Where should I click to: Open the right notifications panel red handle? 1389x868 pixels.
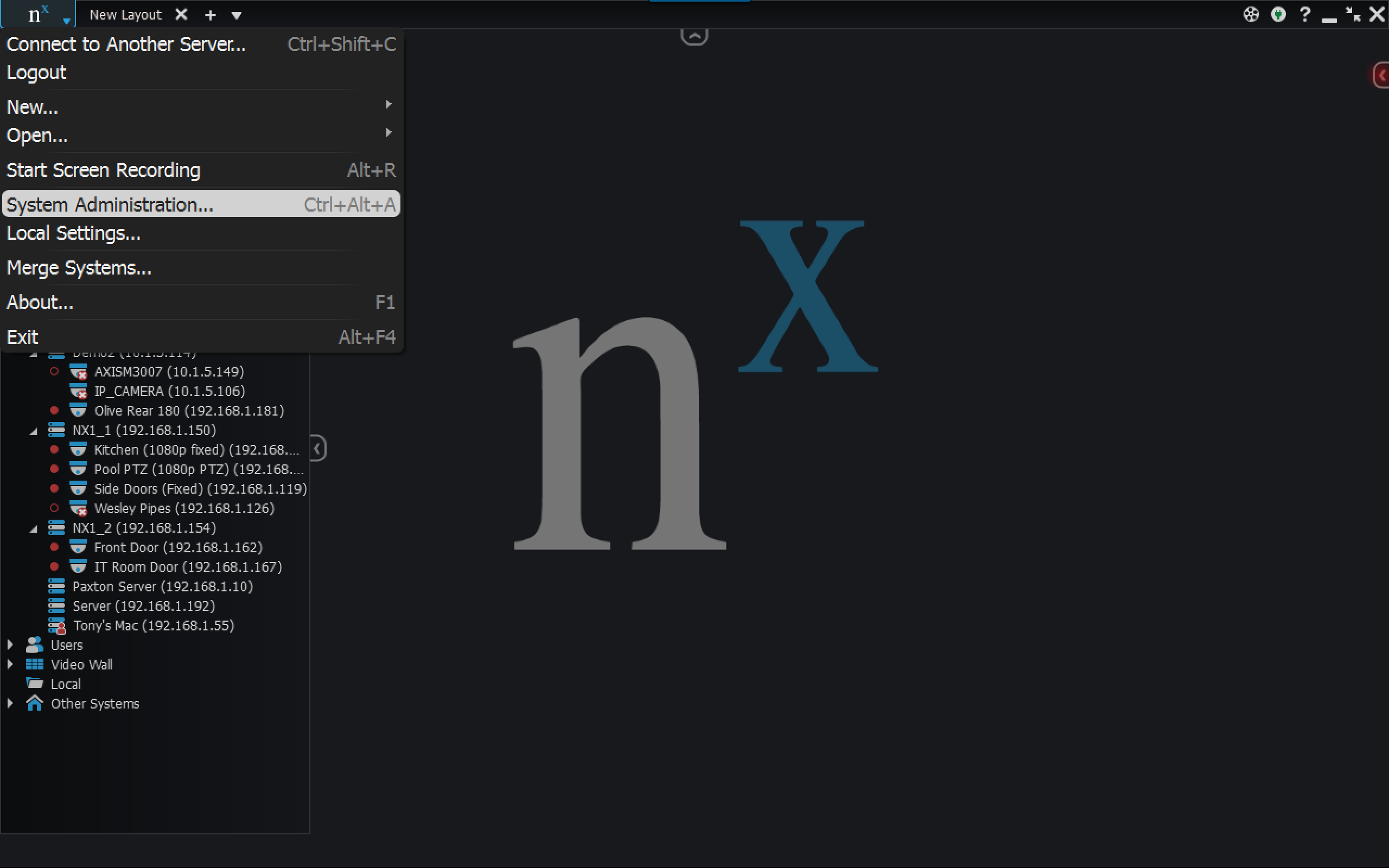(1380, 75)
